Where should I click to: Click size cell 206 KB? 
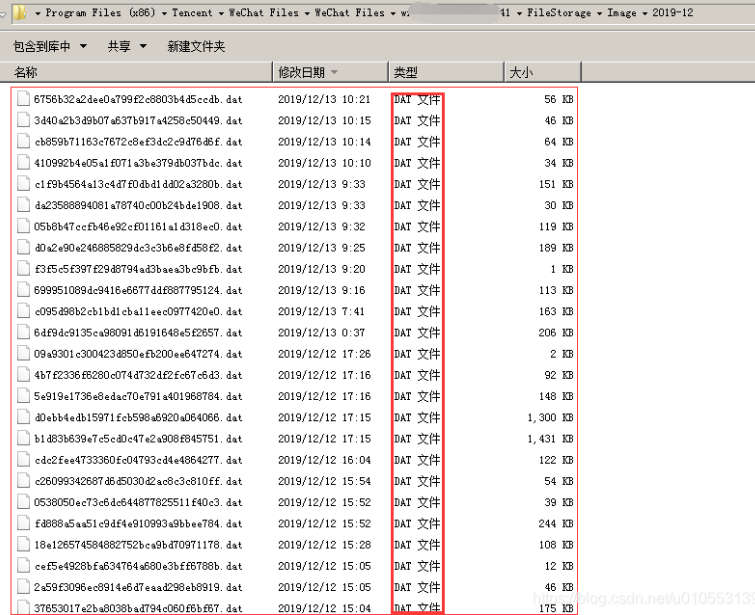click(556, 332)
